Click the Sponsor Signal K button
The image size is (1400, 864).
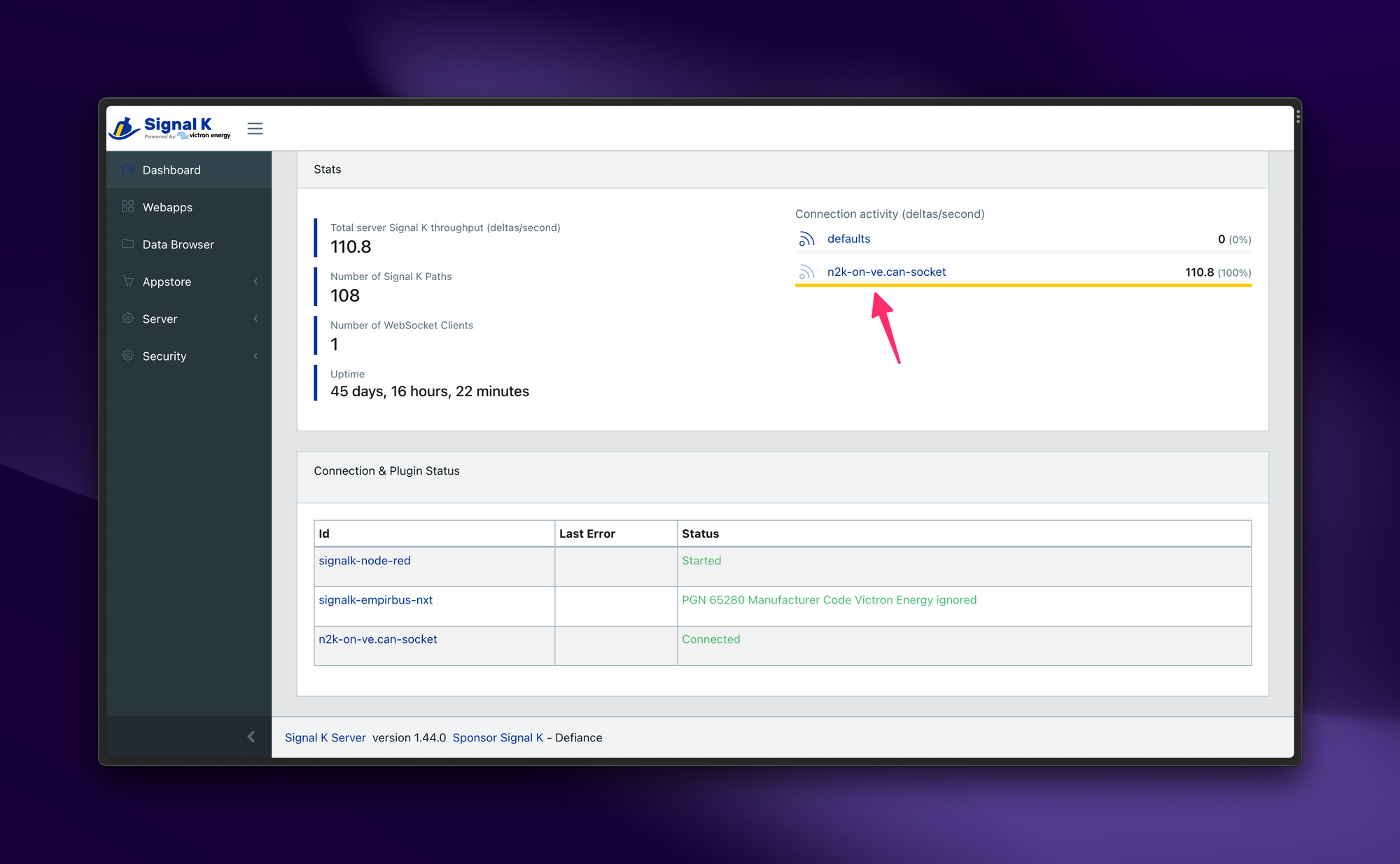497,737
